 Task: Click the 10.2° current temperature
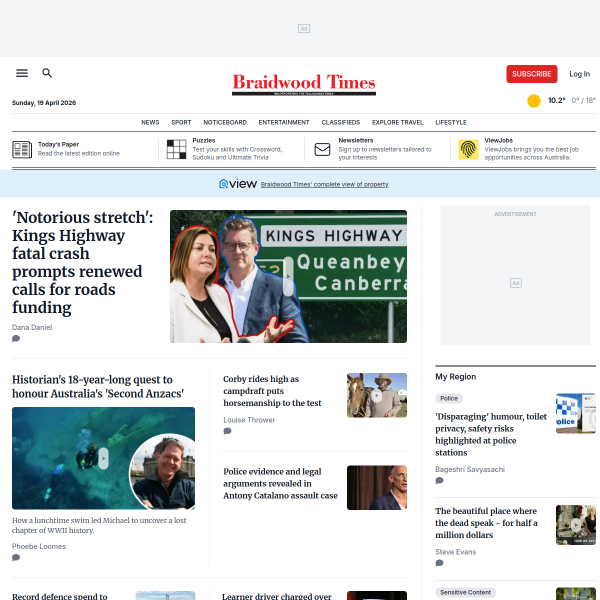[x=556, y=101]
